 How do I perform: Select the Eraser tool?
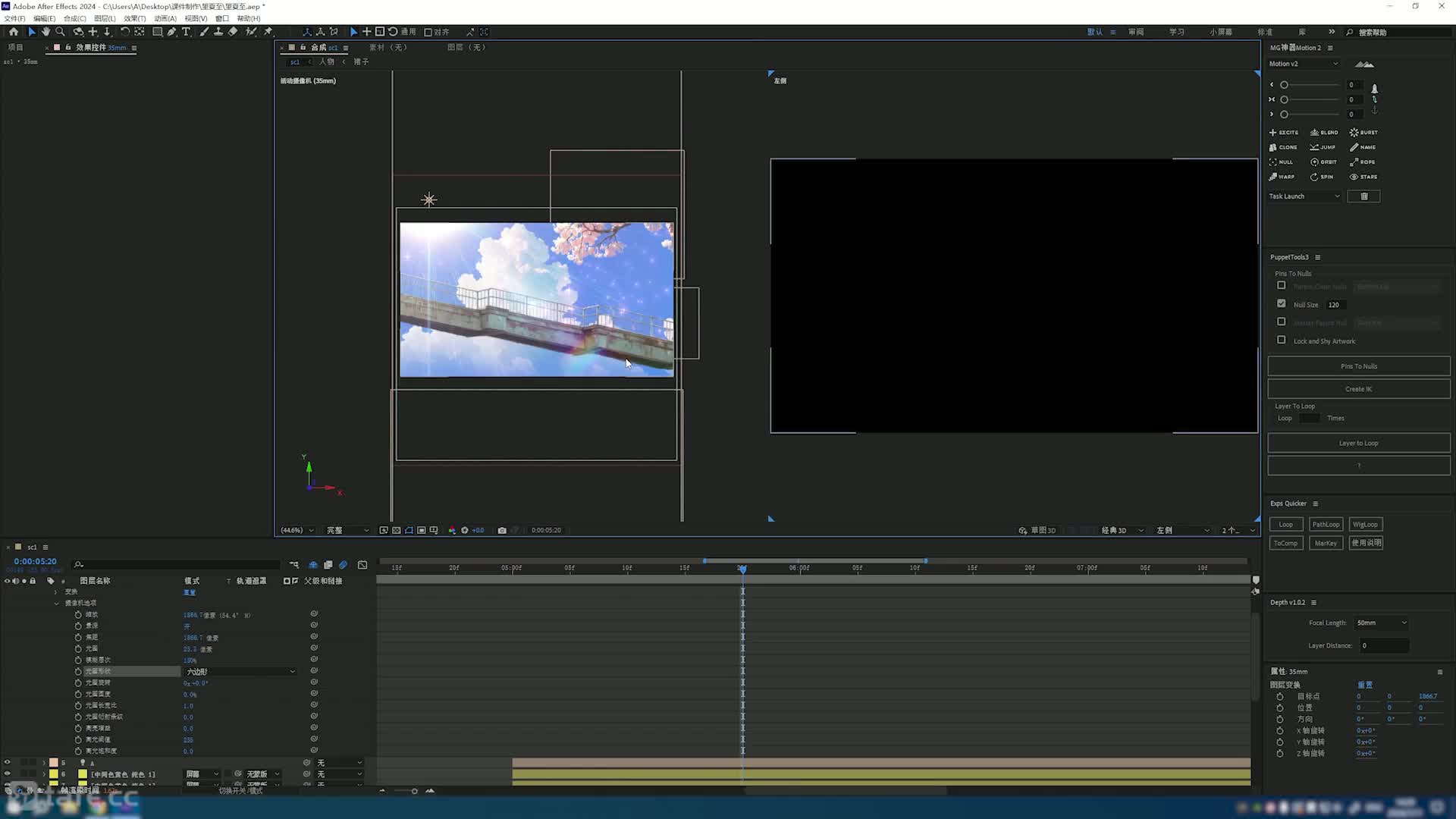(x=233, y=32)
